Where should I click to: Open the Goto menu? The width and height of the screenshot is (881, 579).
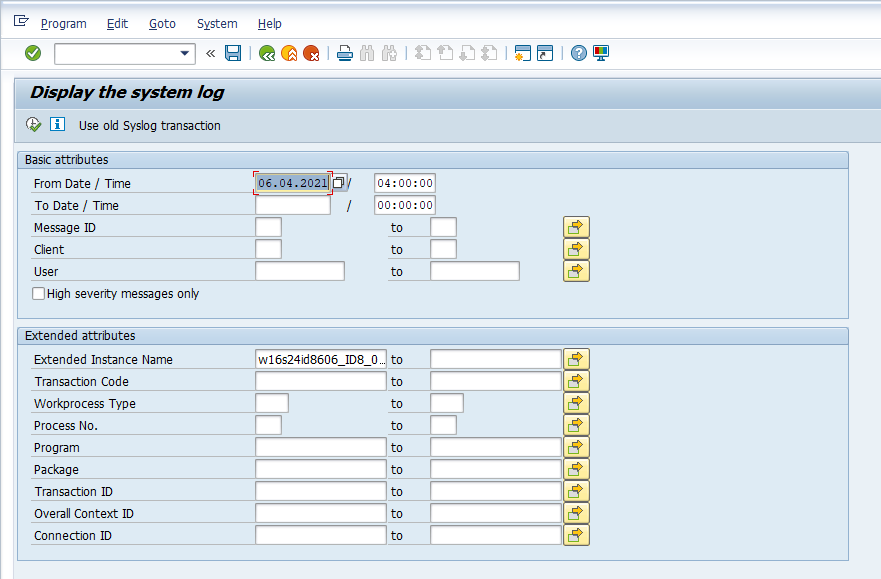pyautogui.click(x=162, y=23)
